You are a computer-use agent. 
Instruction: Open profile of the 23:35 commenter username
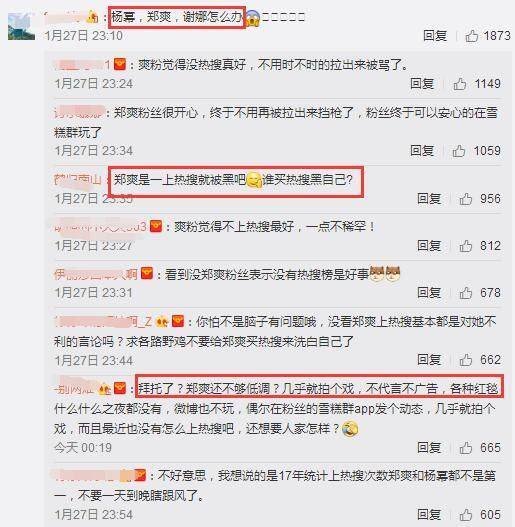77,180
